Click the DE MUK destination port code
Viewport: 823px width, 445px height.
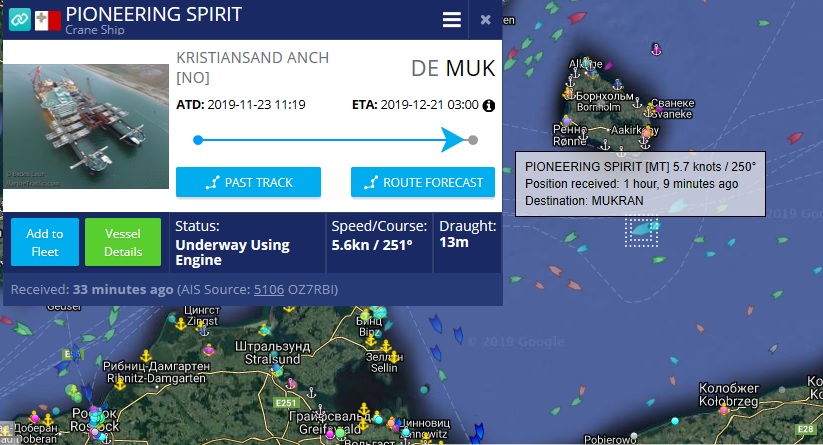(453, 69)
